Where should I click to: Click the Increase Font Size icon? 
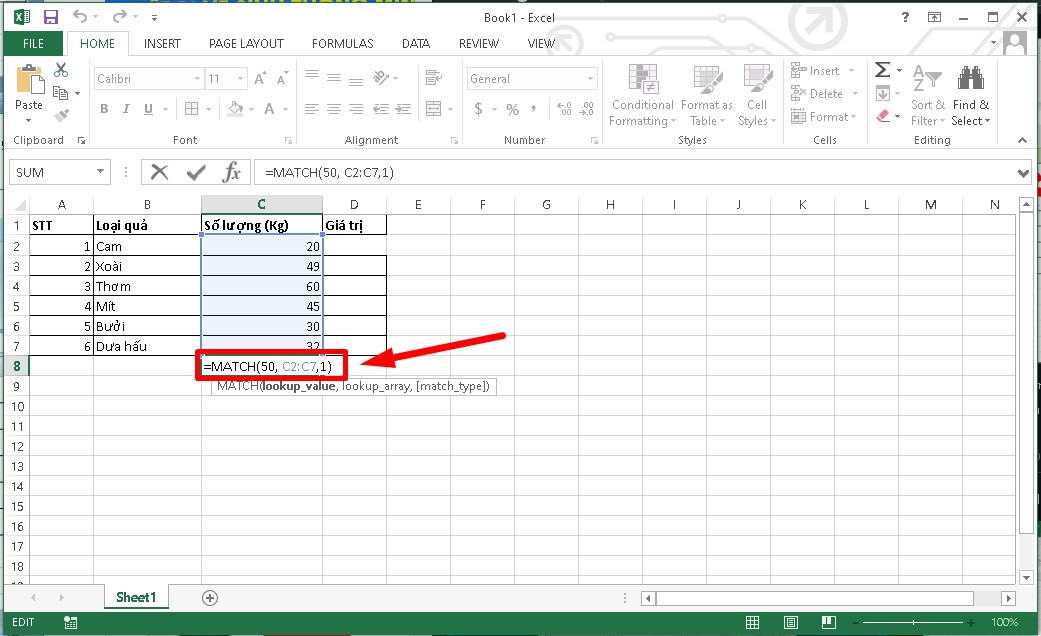tap(260, 78)
